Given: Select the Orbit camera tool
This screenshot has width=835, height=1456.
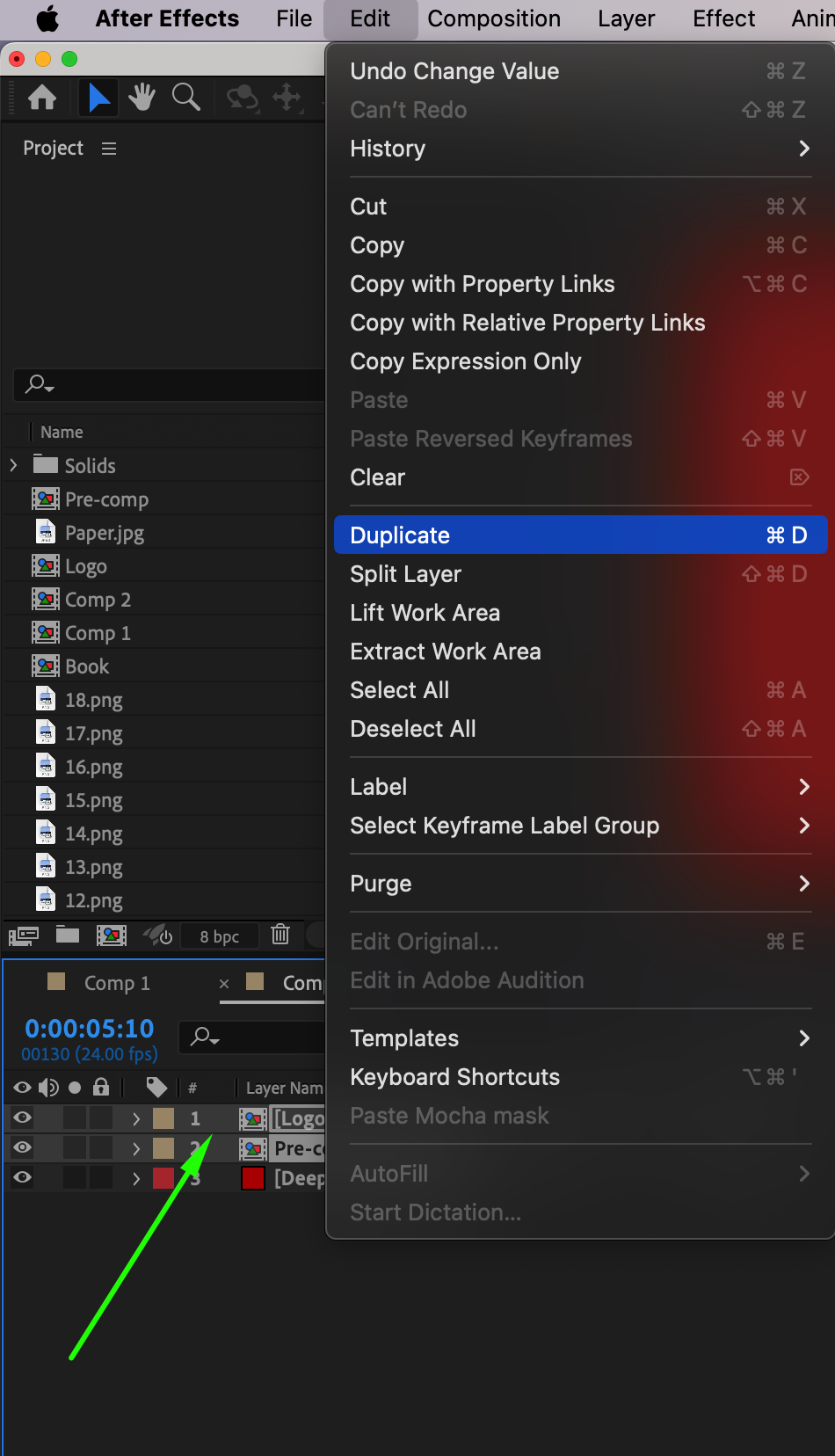Looking at the screenshot, I should [x=242, y=98].
